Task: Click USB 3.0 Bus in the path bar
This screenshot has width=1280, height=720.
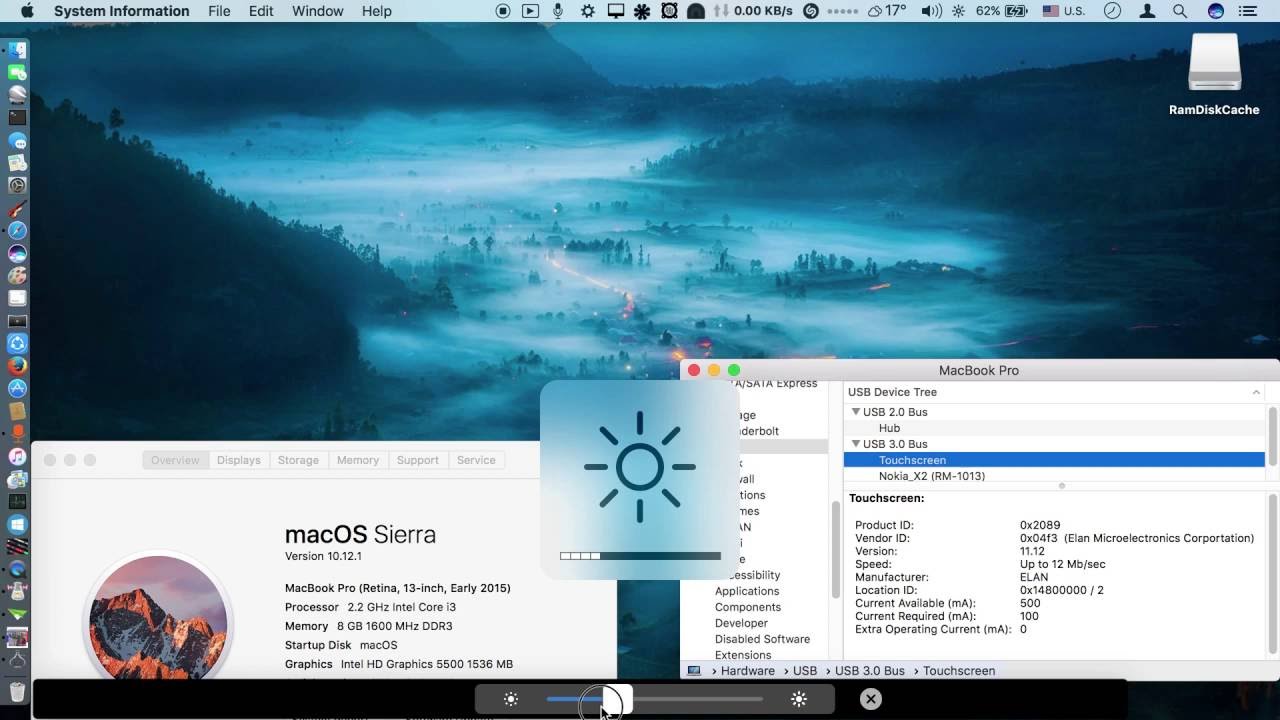Action: pyautogui.click(x=869, y=671)
